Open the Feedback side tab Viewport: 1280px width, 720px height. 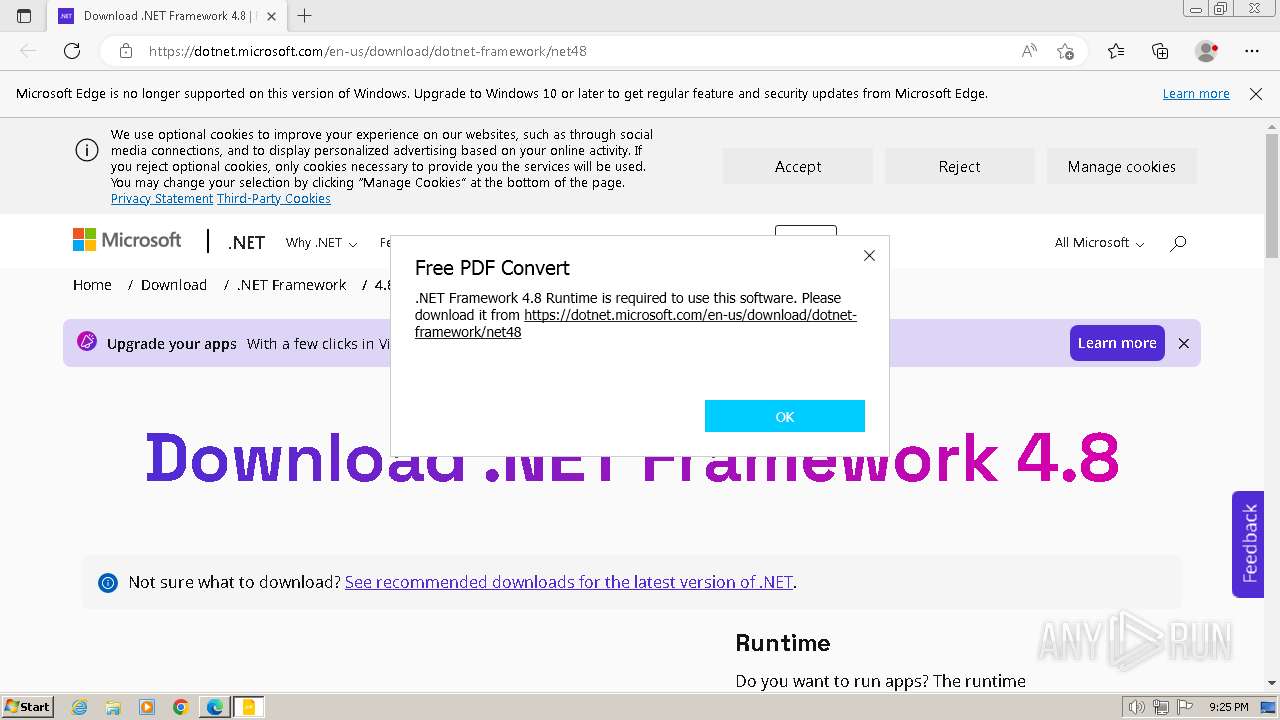(x=1248, y=544)
